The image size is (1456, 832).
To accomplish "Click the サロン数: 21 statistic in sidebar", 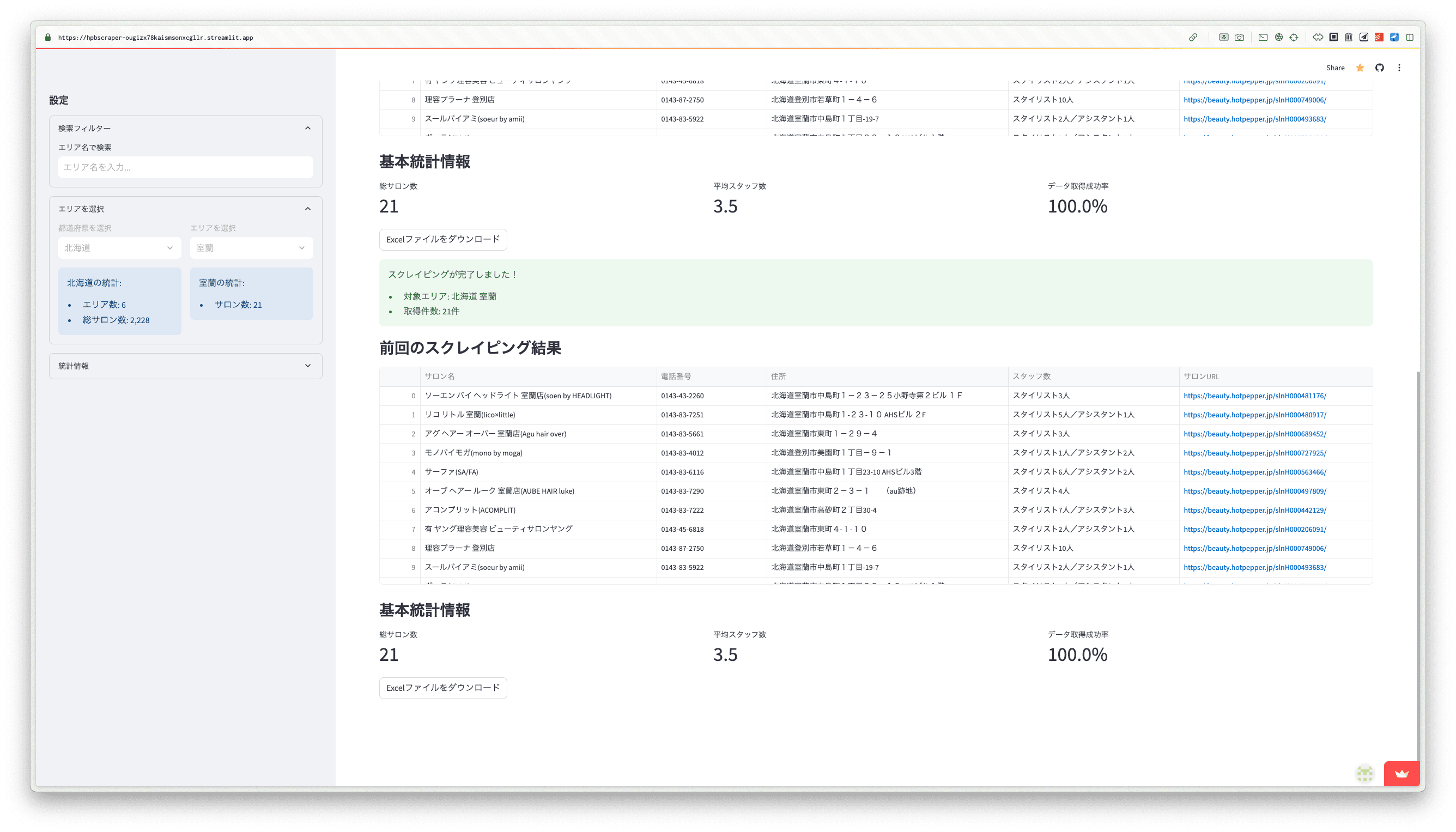I will pos(238,305).
